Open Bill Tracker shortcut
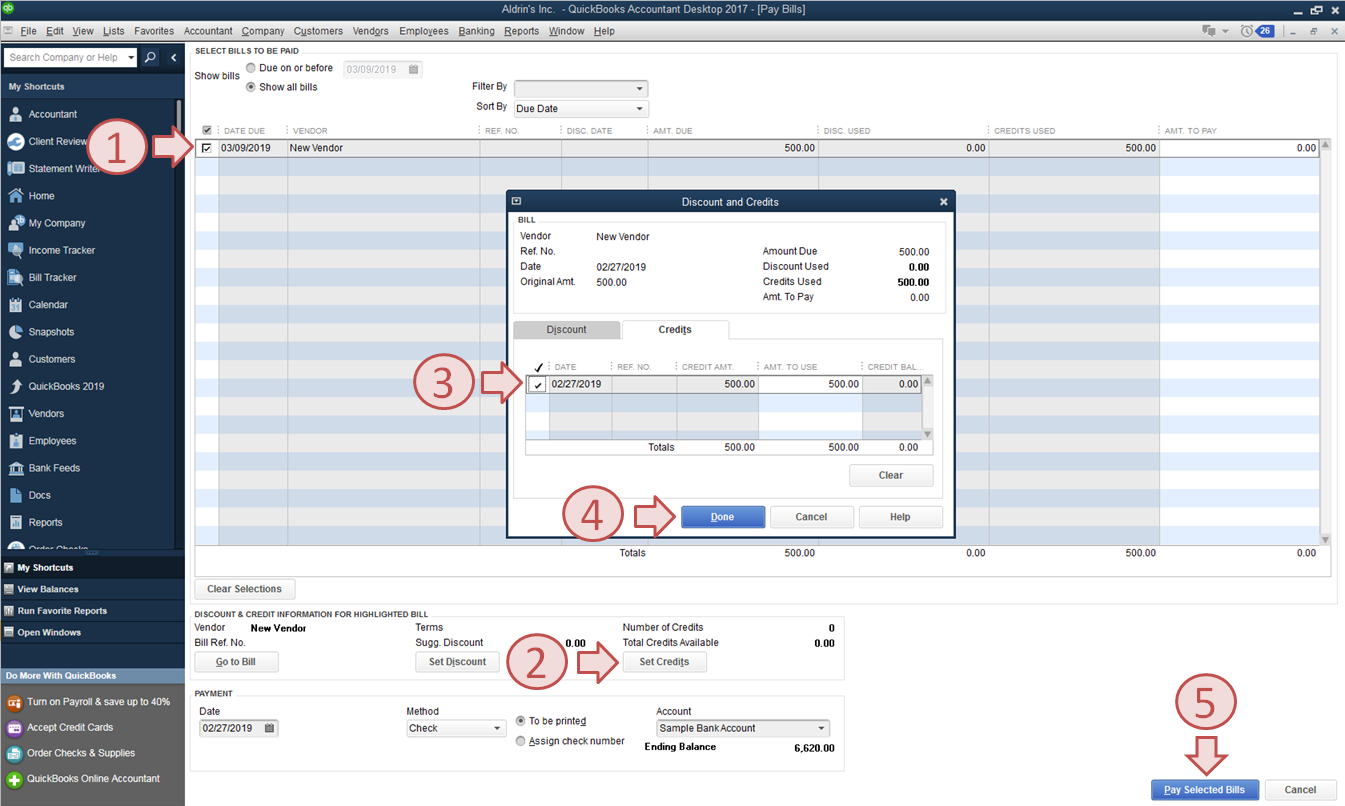The image size is (1345, 806). pyautogui.click(x=52, y=277)
